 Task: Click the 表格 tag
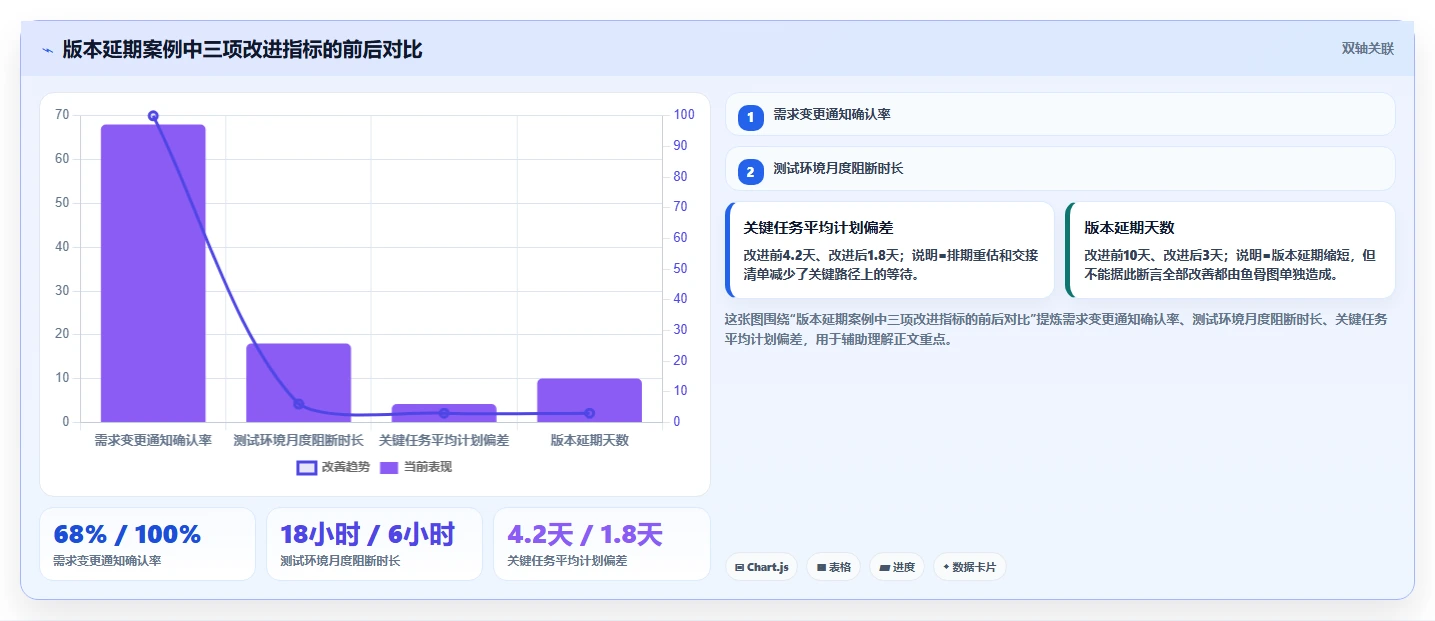[834, 567]
